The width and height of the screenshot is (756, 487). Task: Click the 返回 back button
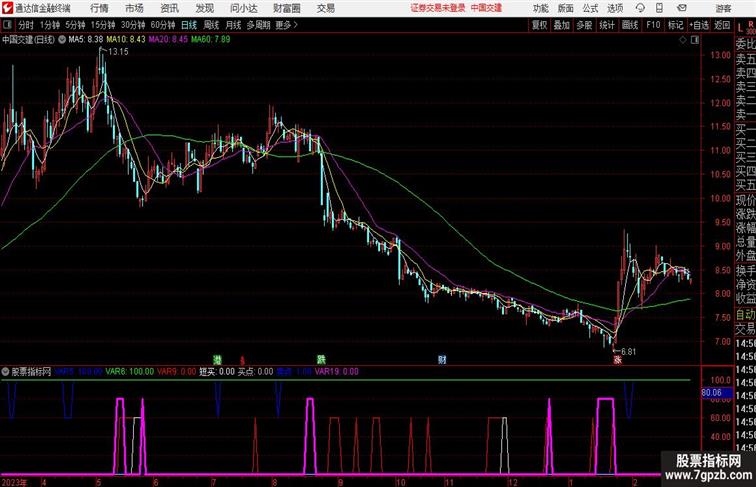point(722,25)
